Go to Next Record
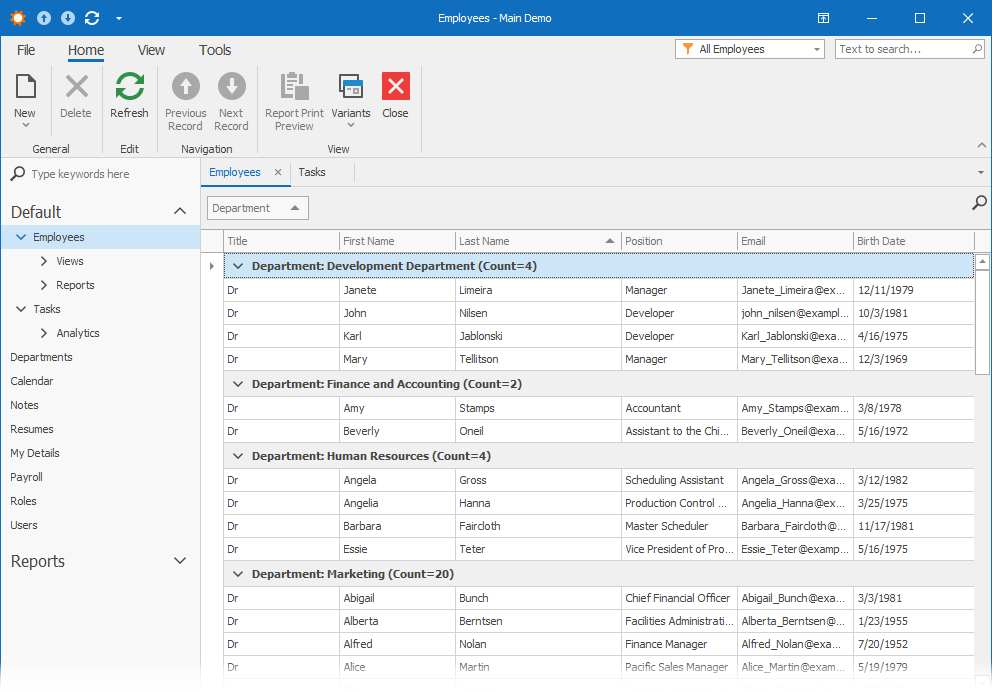This screenshot has width=992, height=692. click(x=232, y=101)
